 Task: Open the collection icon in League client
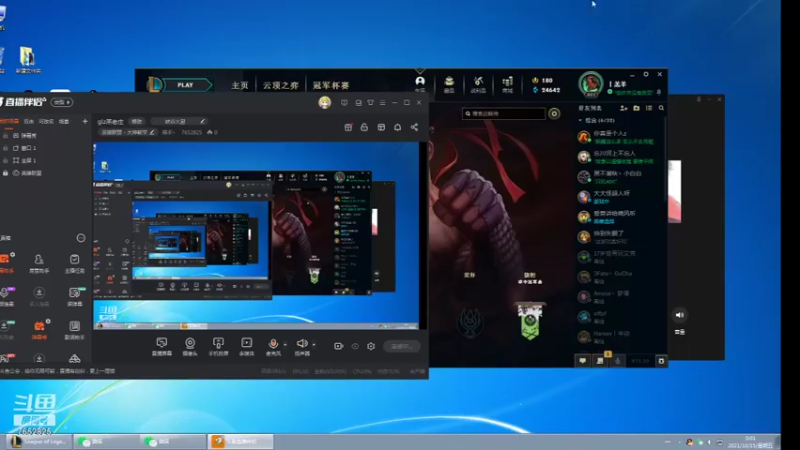tap(449, 84)
